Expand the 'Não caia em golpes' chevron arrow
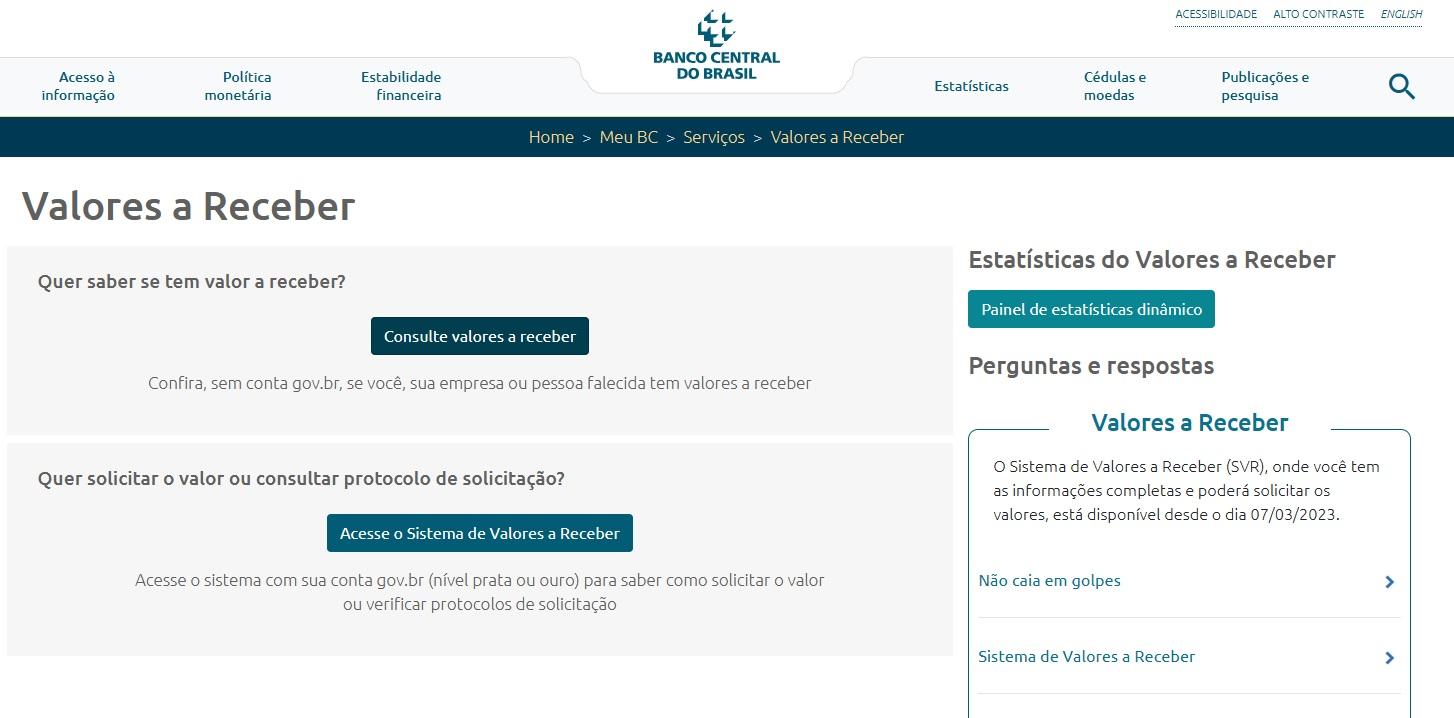The height and width of the screenshot is (718, 1454). pos(1389,582)
